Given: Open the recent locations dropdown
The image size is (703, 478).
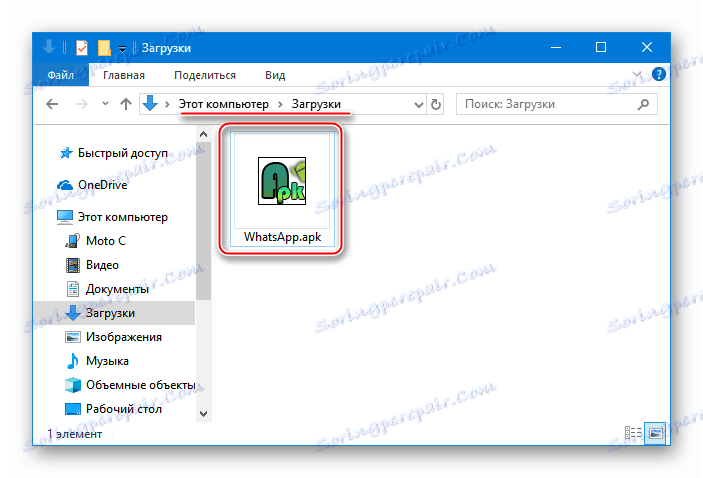Looking at the screenshot, I should tap(105, 104).
